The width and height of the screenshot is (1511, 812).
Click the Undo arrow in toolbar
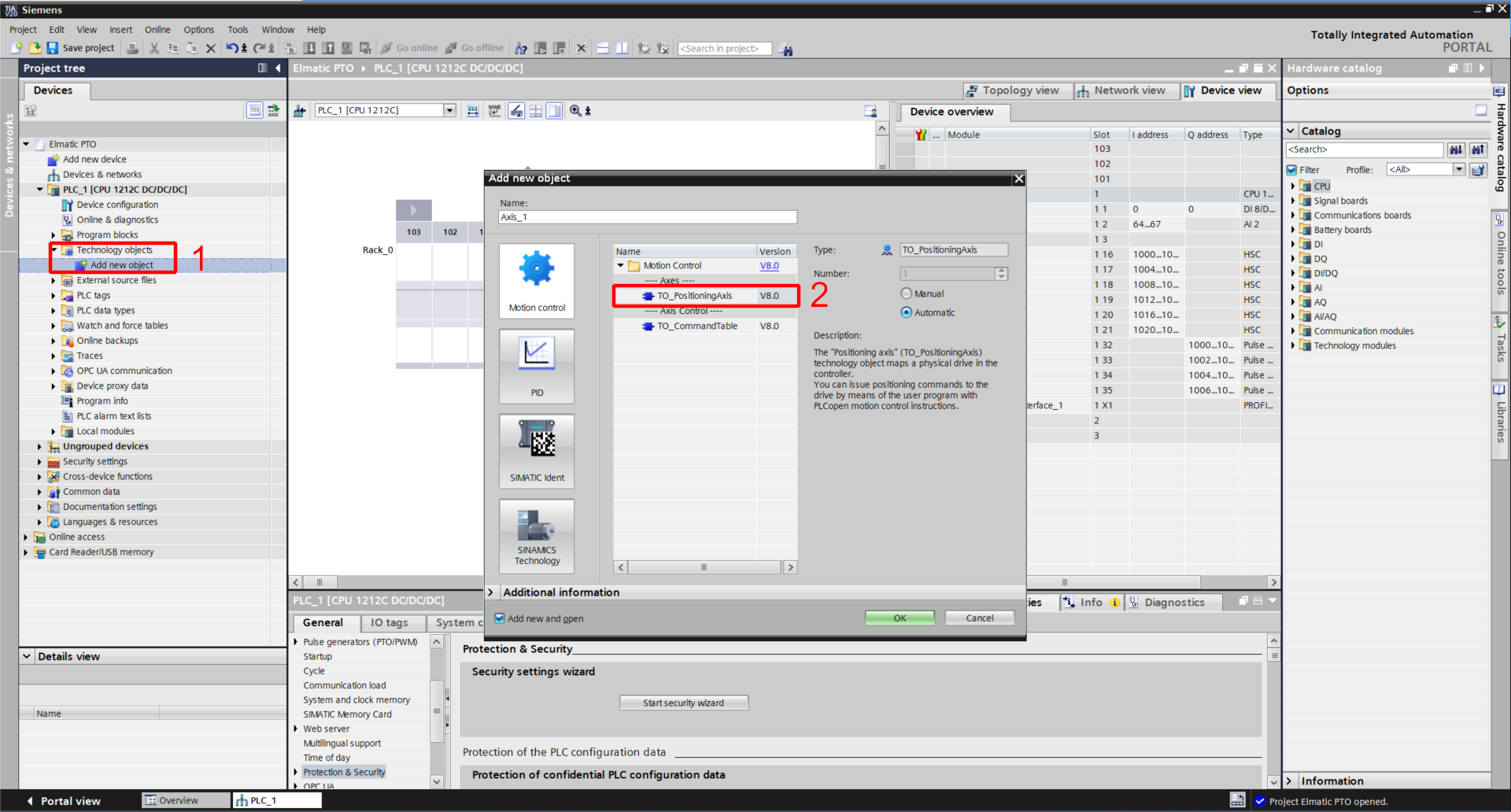pyautogui.click(x=231, y=48)
